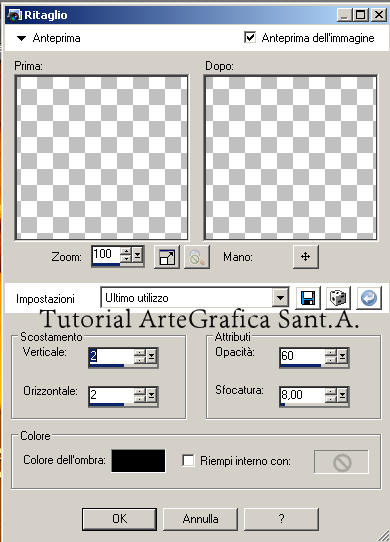Increase Orizzontale offset with up arrow
This screenshot has width=390, height=542.
[140, 391]
